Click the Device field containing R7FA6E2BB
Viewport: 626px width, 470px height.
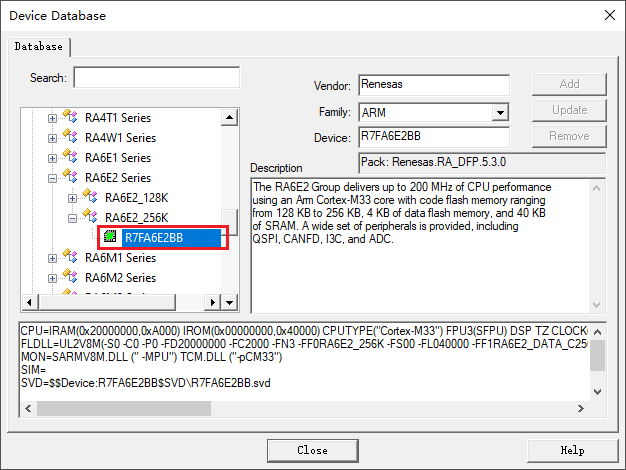tap(434, 137)
